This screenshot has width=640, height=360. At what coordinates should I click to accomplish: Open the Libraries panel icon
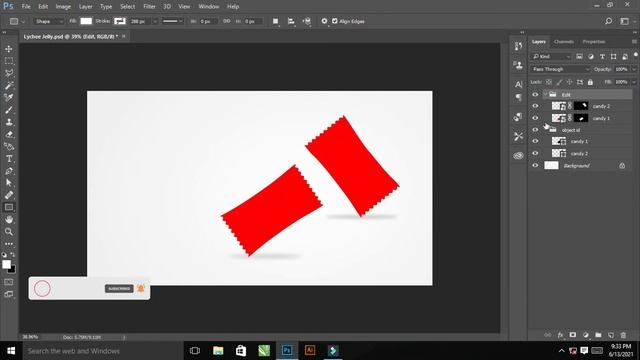pyautogui.click(x=518, y=156)
